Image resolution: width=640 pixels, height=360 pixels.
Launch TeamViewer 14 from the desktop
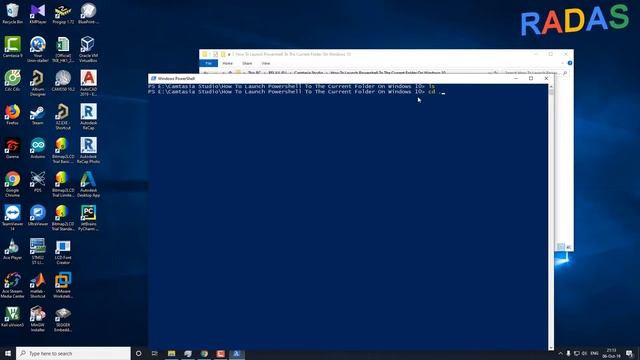12,218
